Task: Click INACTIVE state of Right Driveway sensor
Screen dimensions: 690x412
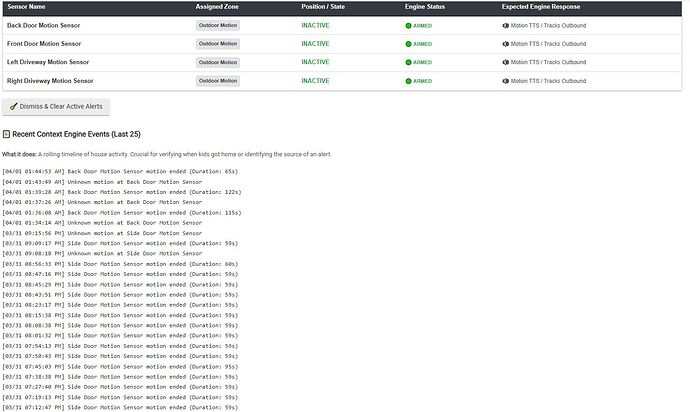Action: (315, 81)
